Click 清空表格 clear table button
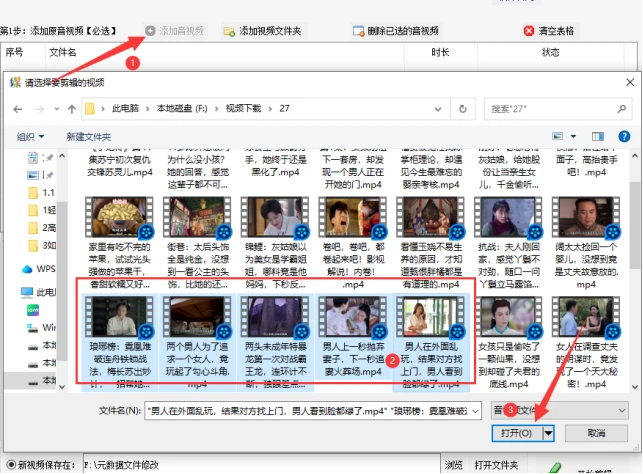 [549, 31]
